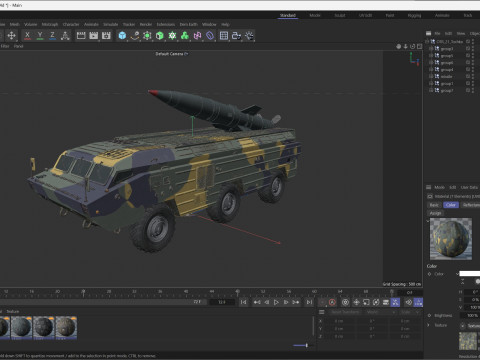480x360 pixels.
Task: Toggle layer checkbox for the root object
Action: [x=468, y=42]
